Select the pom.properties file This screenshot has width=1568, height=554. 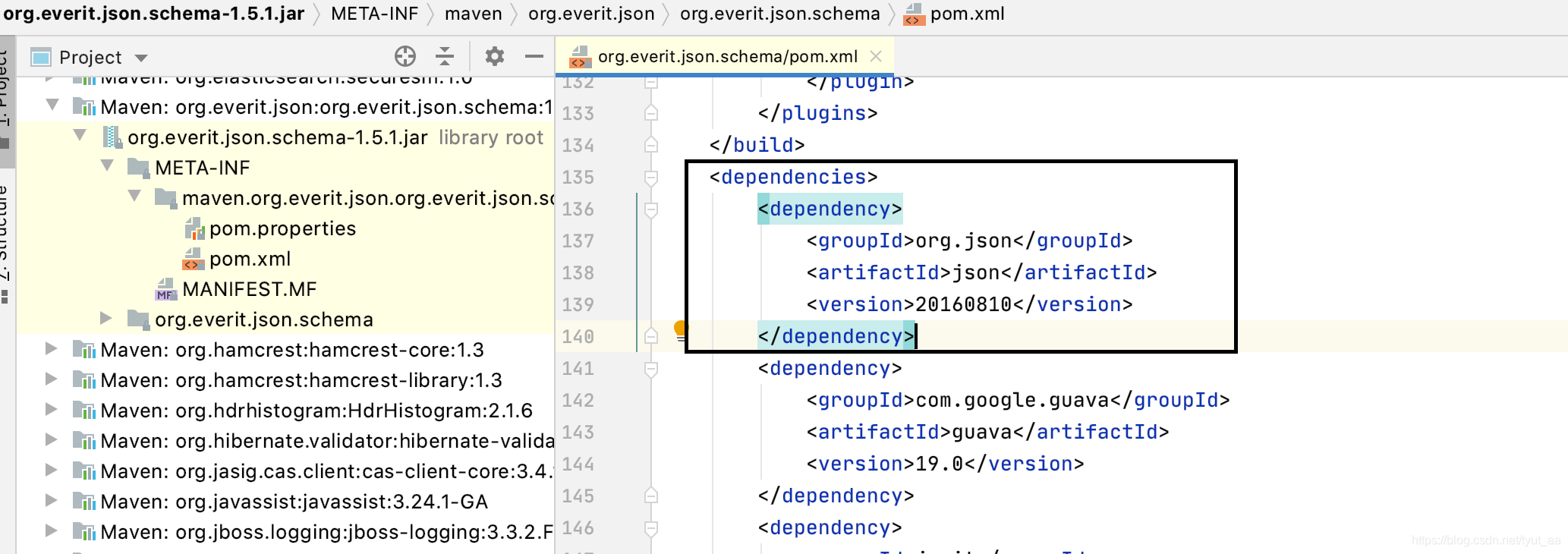282,228
